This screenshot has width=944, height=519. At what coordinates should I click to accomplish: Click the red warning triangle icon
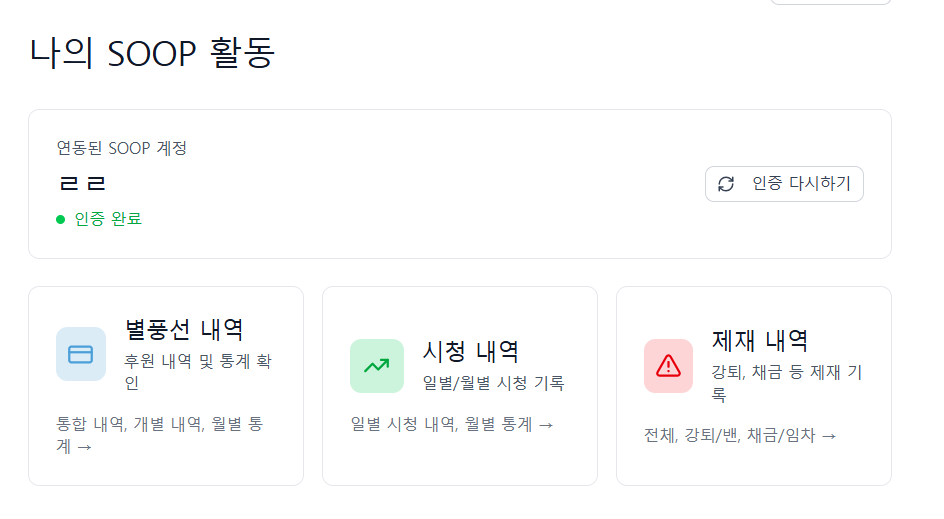[669, 366]
